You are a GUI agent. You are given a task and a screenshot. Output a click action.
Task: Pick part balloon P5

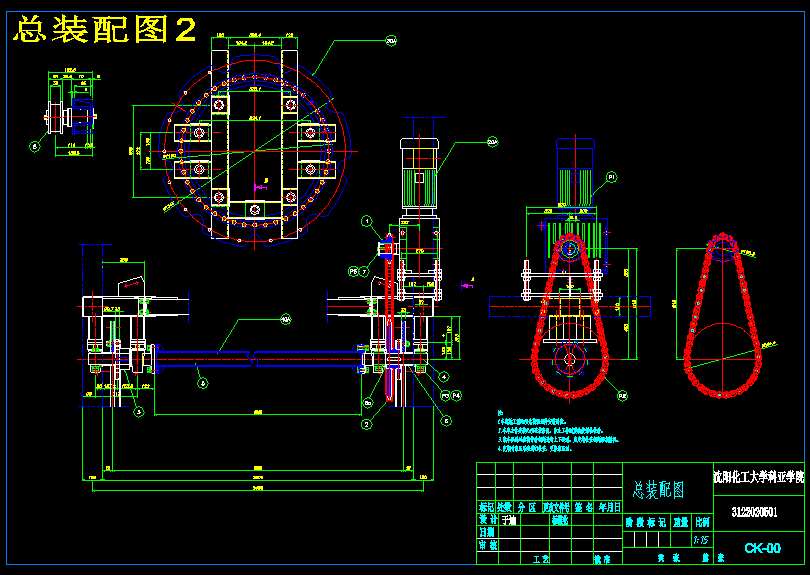353,271
